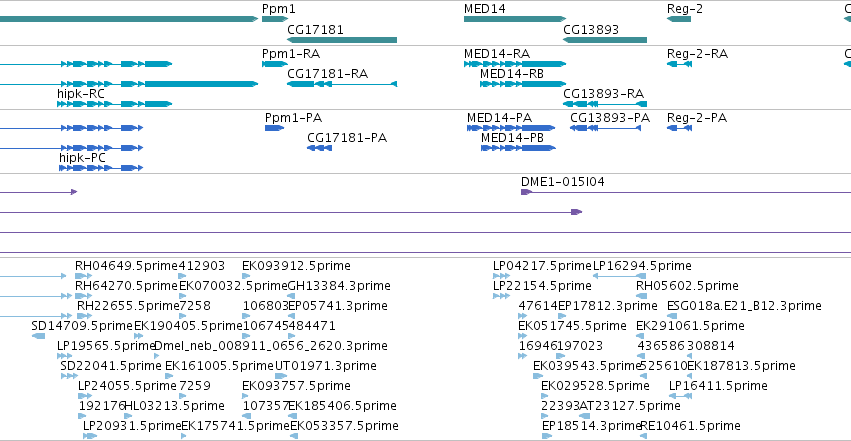Click the RH64270.5prime EST label
Screen dimensions: 851x441
[126, 286]
